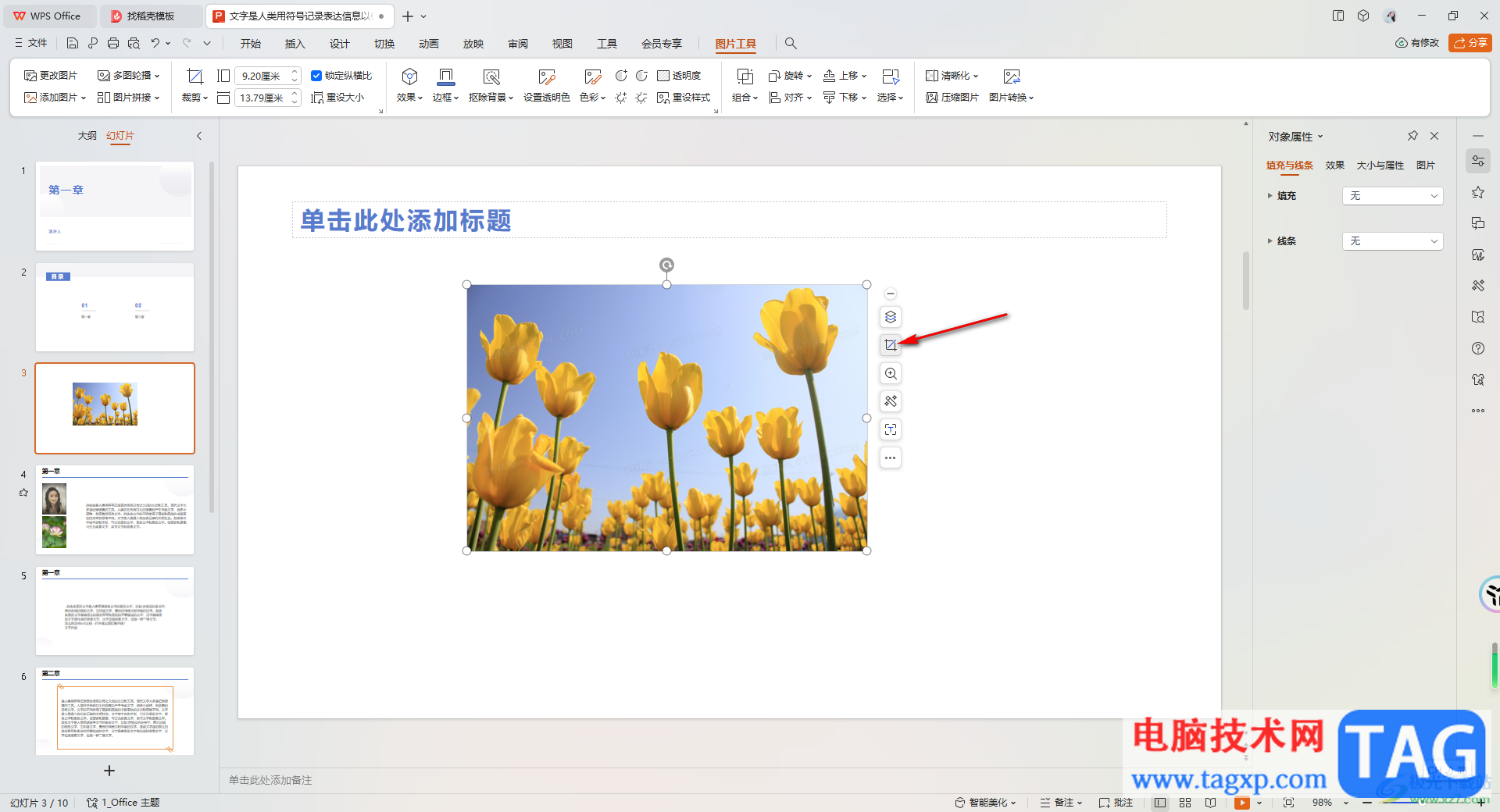
Task: Click the extract text scan icon beside picture
Action: [x=891, y=429]
